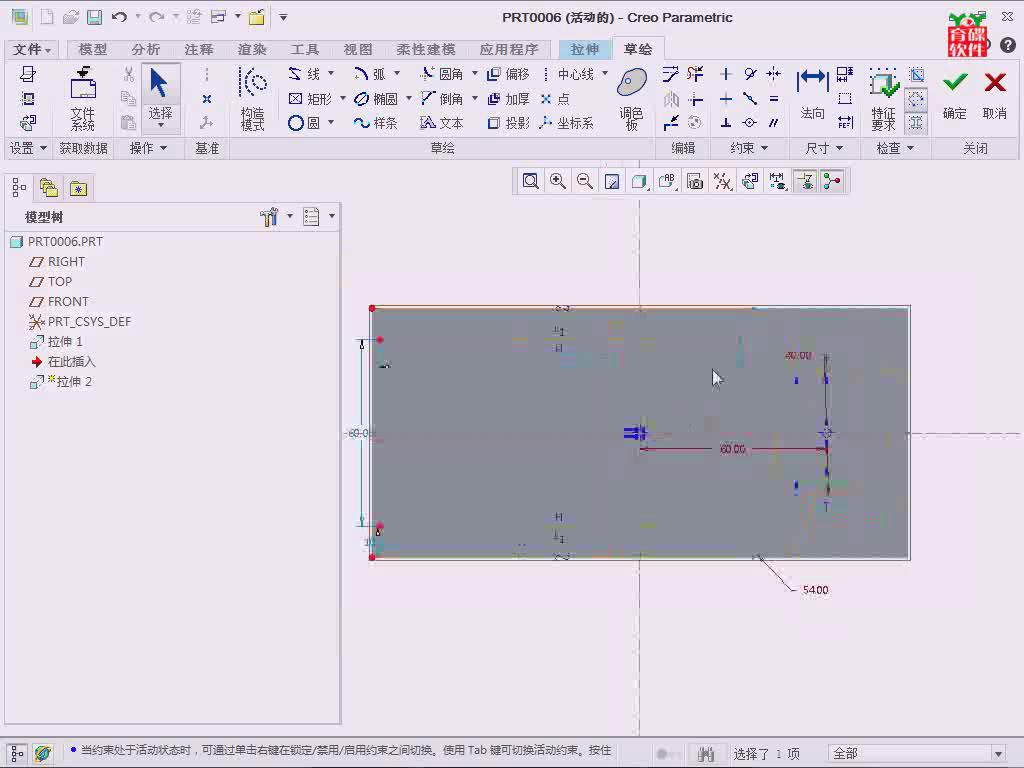Image resolution: width=1024 pixels, height=768 pixels.
Task: Choose the Ellipse tool
Action: 376,99
